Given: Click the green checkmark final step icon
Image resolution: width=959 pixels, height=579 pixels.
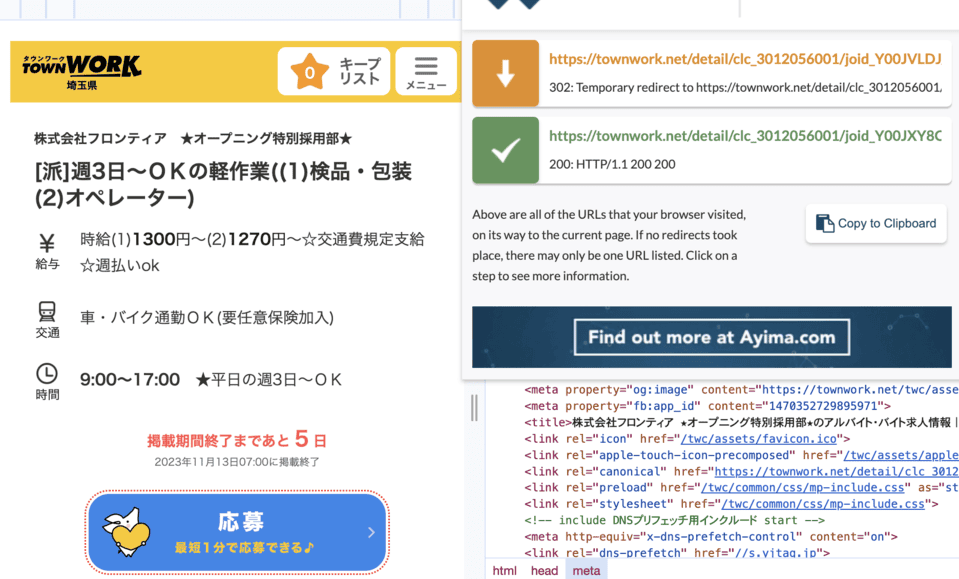Looking at the screenshot, I should pyautogui.click(x=505, y=150).
